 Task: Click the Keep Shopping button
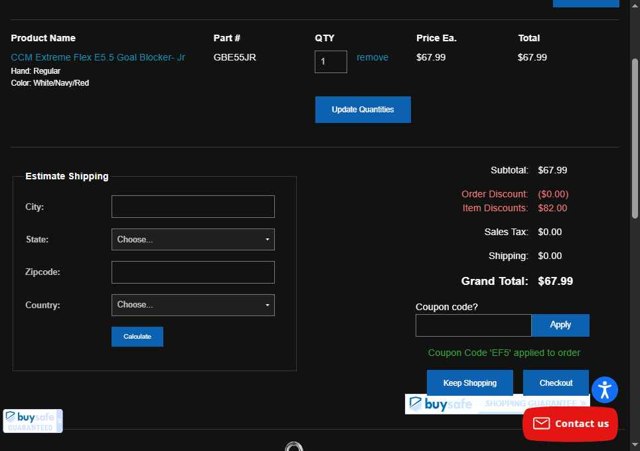point(470,383)
